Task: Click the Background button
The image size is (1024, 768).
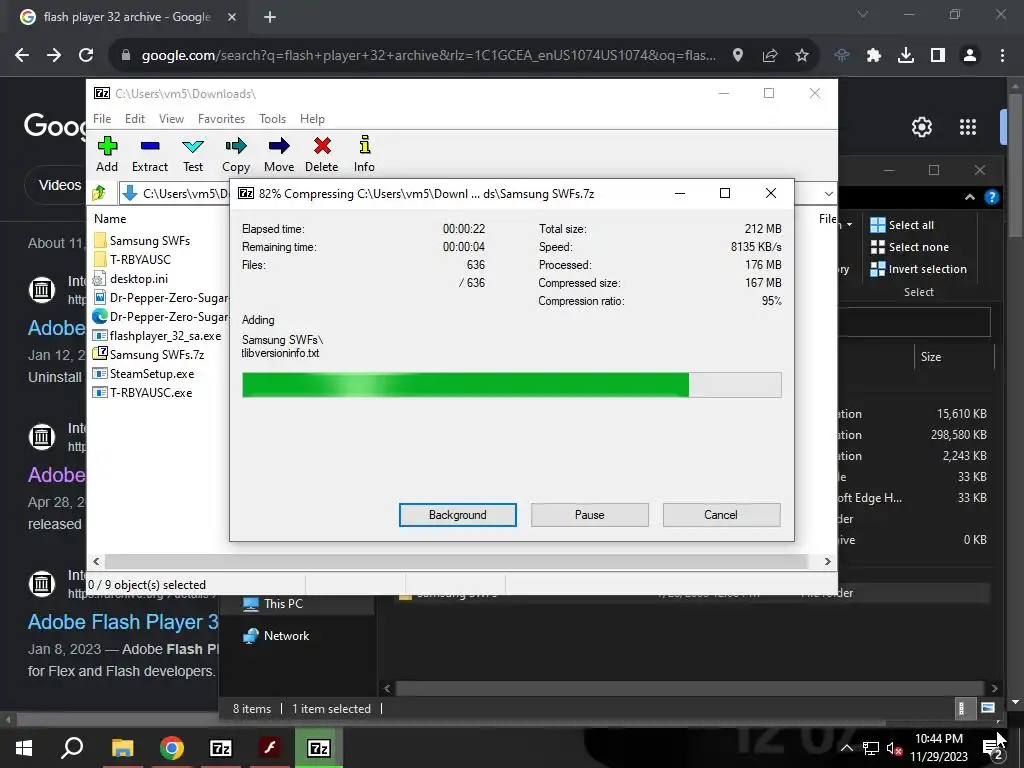Action: [x=458, y=515]
